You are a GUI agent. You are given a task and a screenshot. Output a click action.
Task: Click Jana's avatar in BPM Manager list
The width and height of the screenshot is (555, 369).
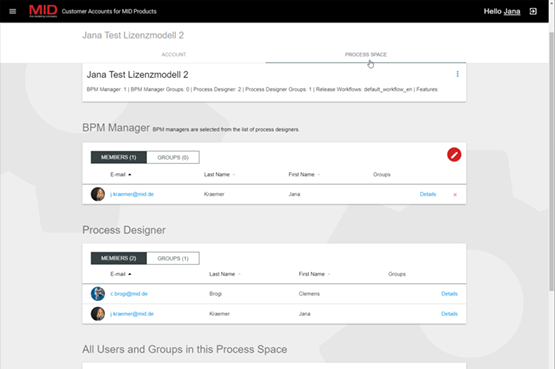(98, 194)
